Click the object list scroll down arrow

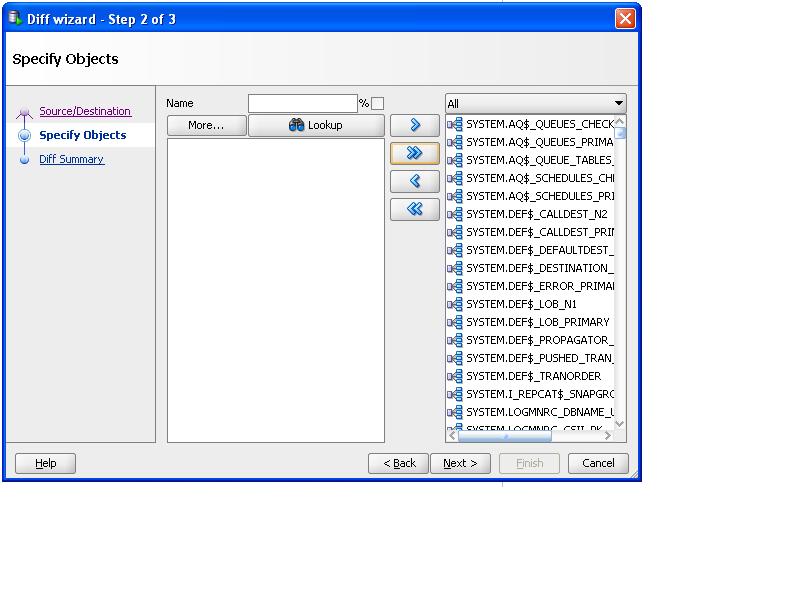tap(620, 424)
